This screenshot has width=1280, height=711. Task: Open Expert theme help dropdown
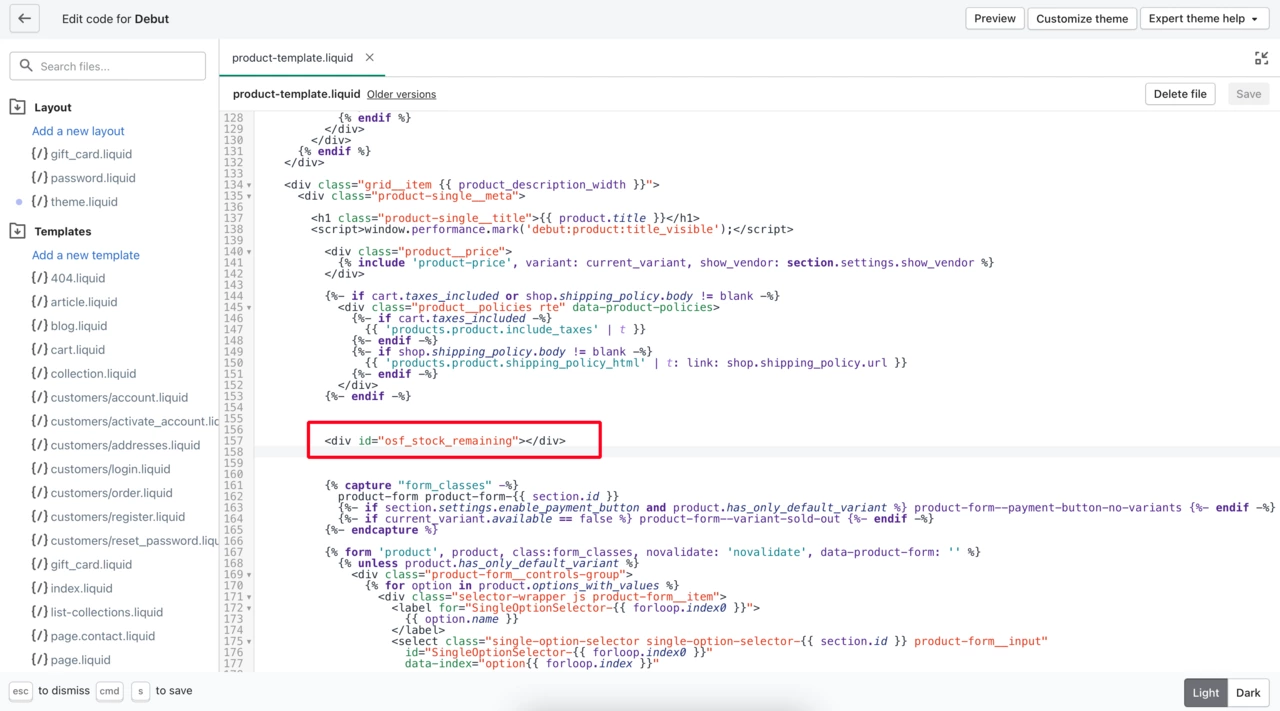[x=1204, y=18]
